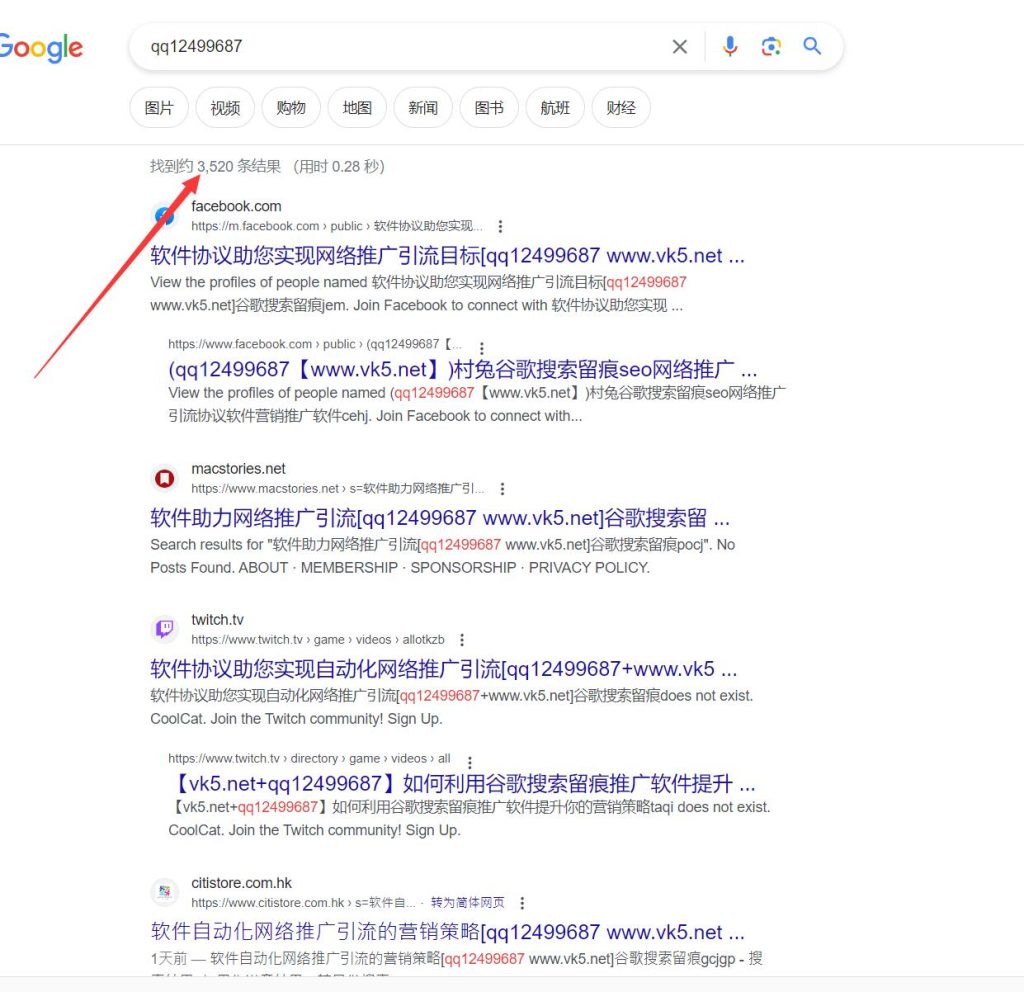The width and height of the screenshot is (1024, 992).
Task: Clear the search box with X icon
Action: [680, 47]
